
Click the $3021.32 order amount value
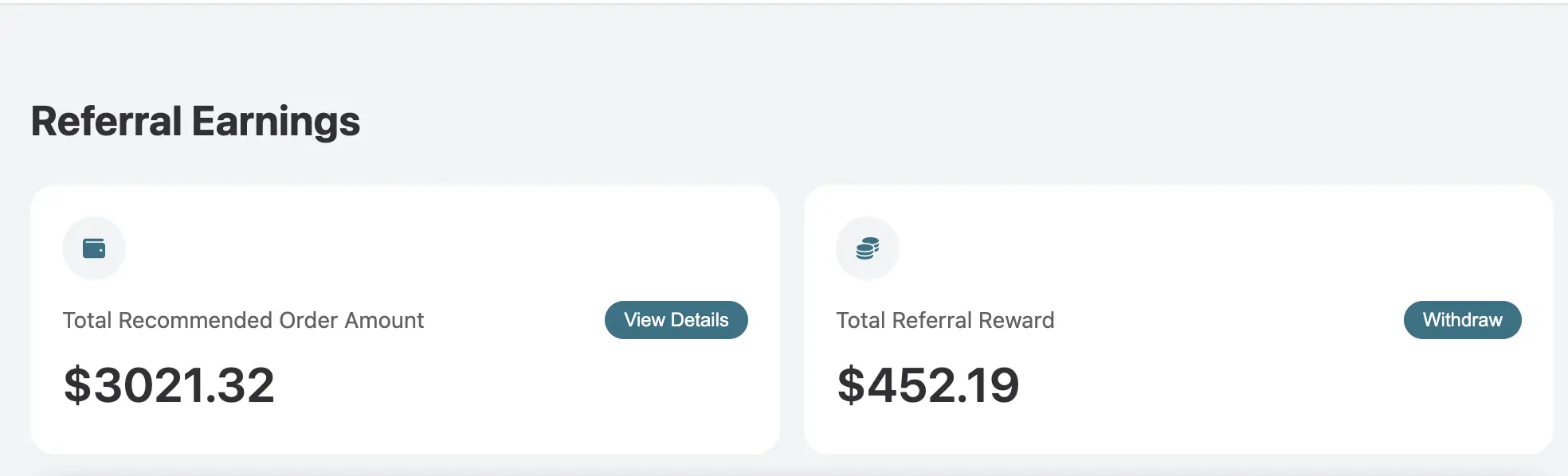[x=169, y=385]
